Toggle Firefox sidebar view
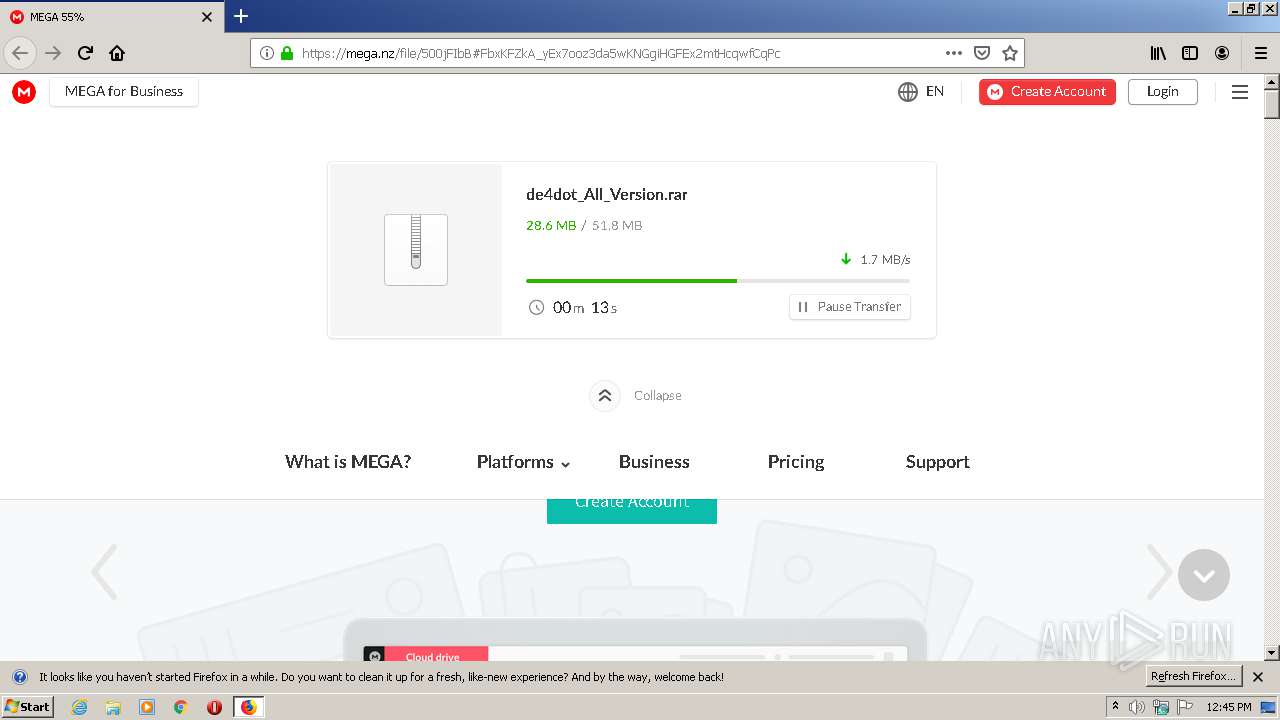Screen dimensions: 1280x720 (x=1190, y=53)
